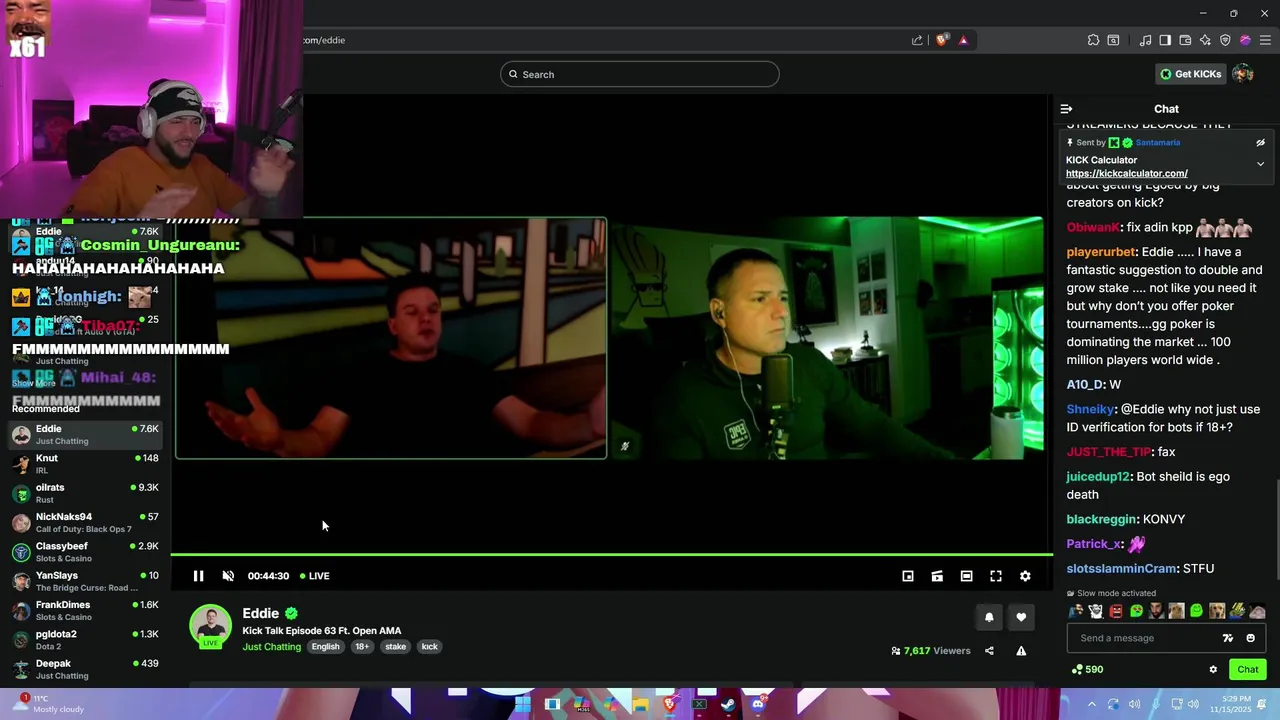Select the kick tag under stream title

click(430, 647)
